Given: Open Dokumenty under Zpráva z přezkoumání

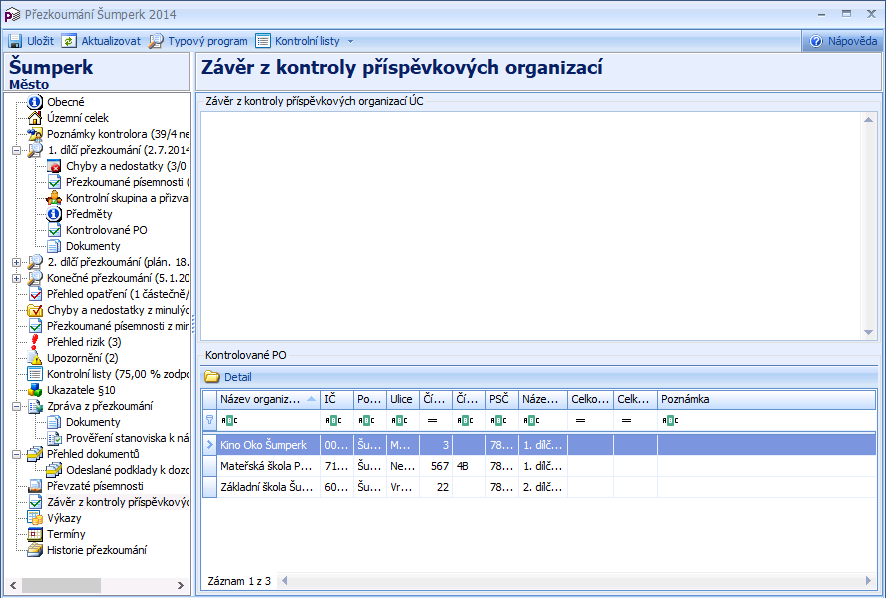Looking at the screenshot, I should (93, 422).
